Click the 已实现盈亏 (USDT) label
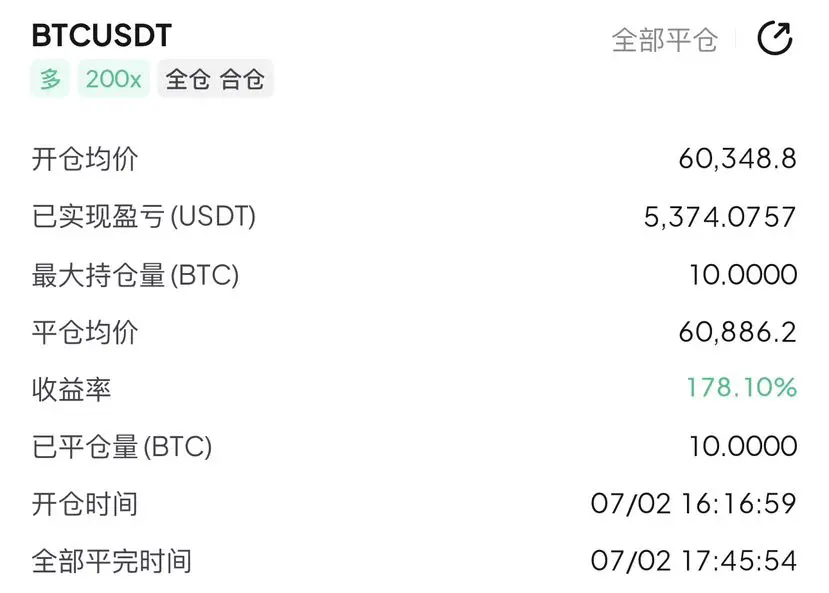Viewport: 829px width, 593px height. (144, 217)
